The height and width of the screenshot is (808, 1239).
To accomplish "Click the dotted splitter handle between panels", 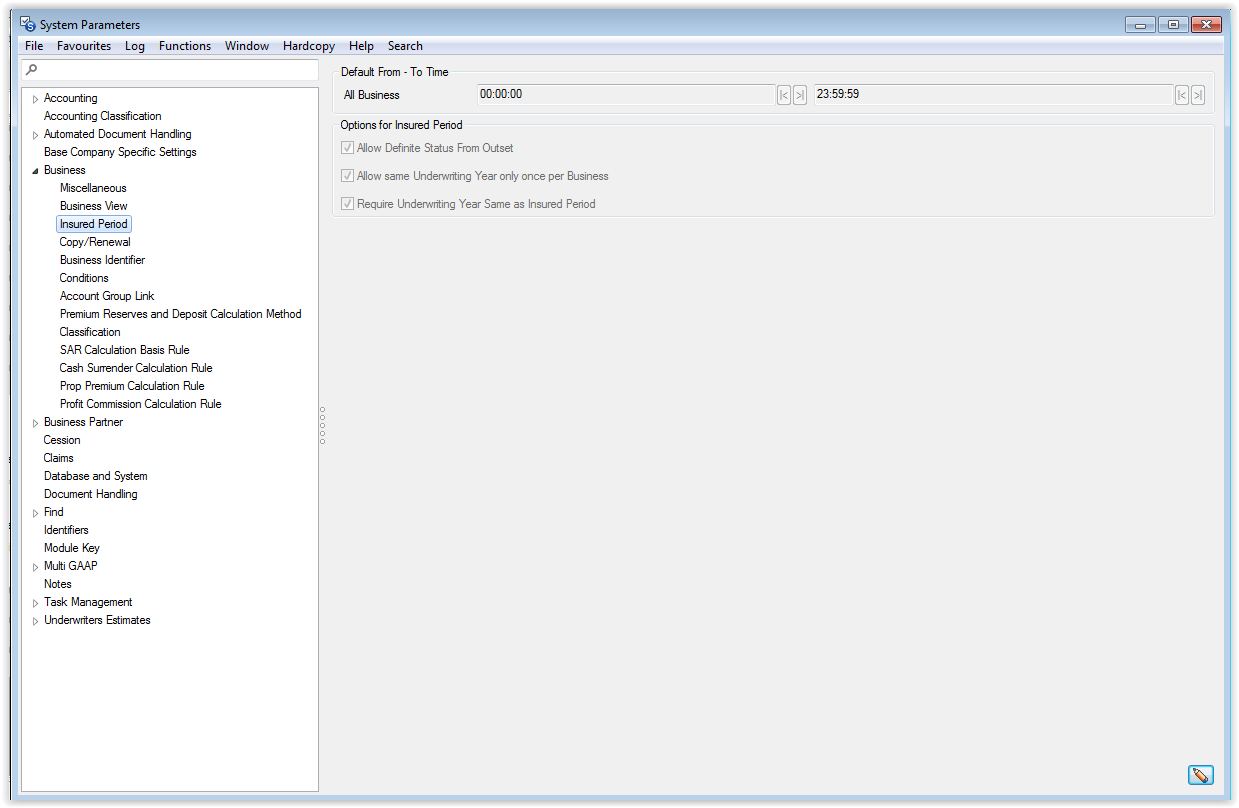I will coord(322,425).
